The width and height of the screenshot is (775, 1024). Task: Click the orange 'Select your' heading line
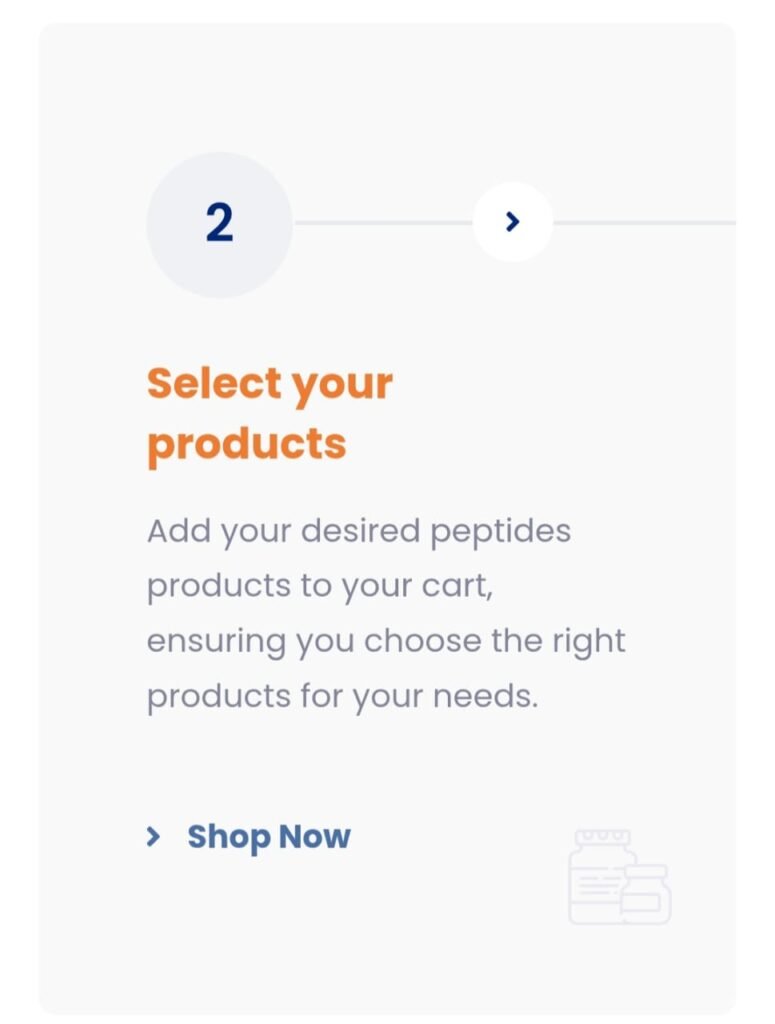pos(270,383)
